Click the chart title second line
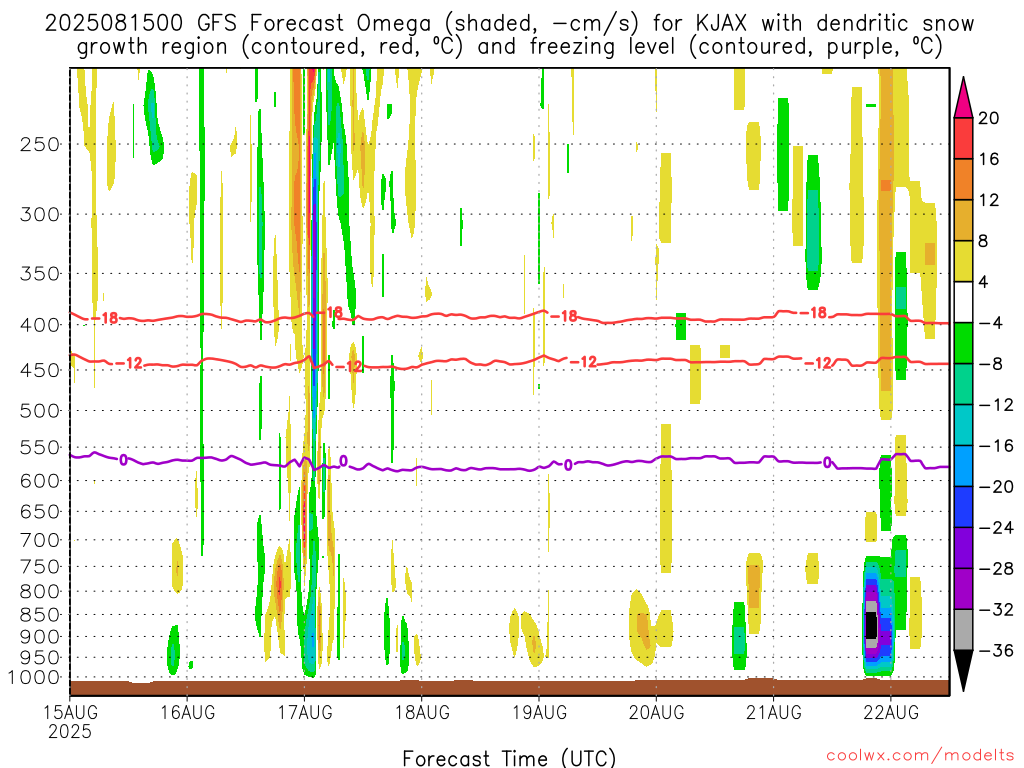This screenshot has height=768, width=1024. [x=509, y=47]
